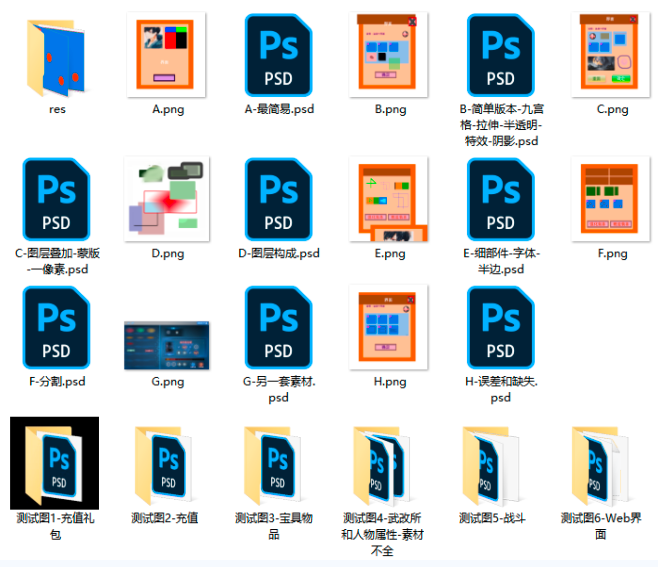Click the 'A.png' file name label

point(168,110)
